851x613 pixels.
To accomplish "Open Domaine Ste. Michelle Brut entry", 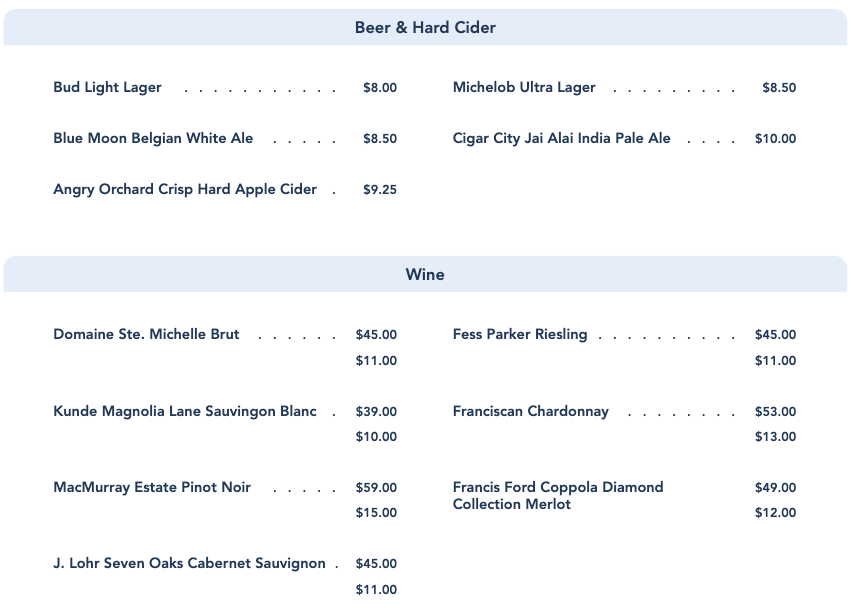I will coord(146,335).
